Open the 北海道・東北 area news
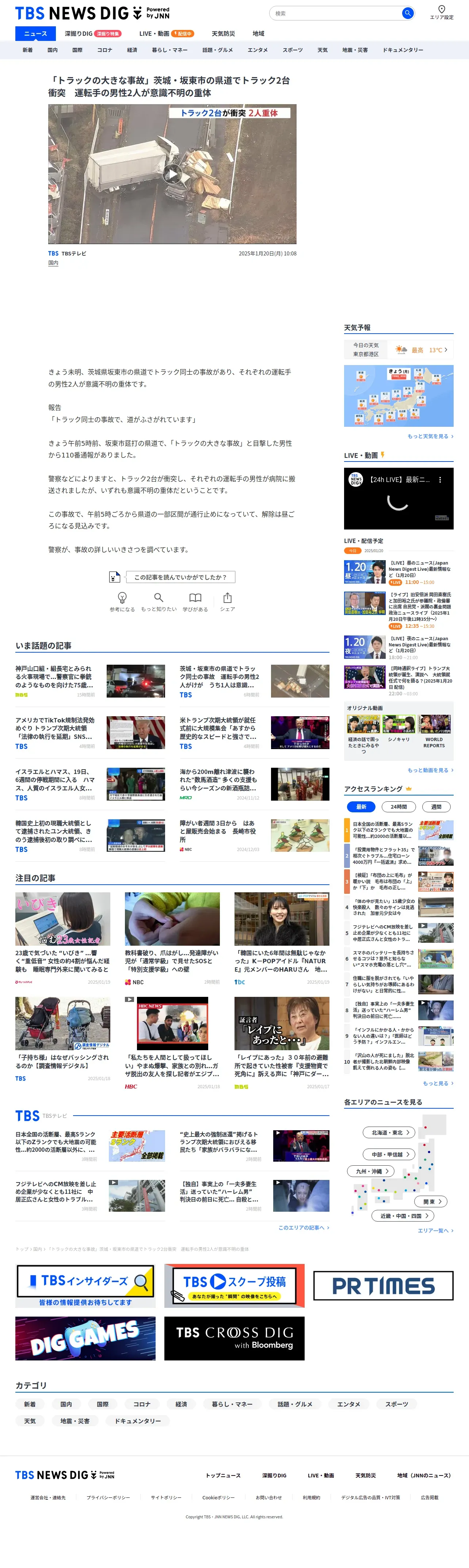The image size is (469, 1568). click(389, 1132)
